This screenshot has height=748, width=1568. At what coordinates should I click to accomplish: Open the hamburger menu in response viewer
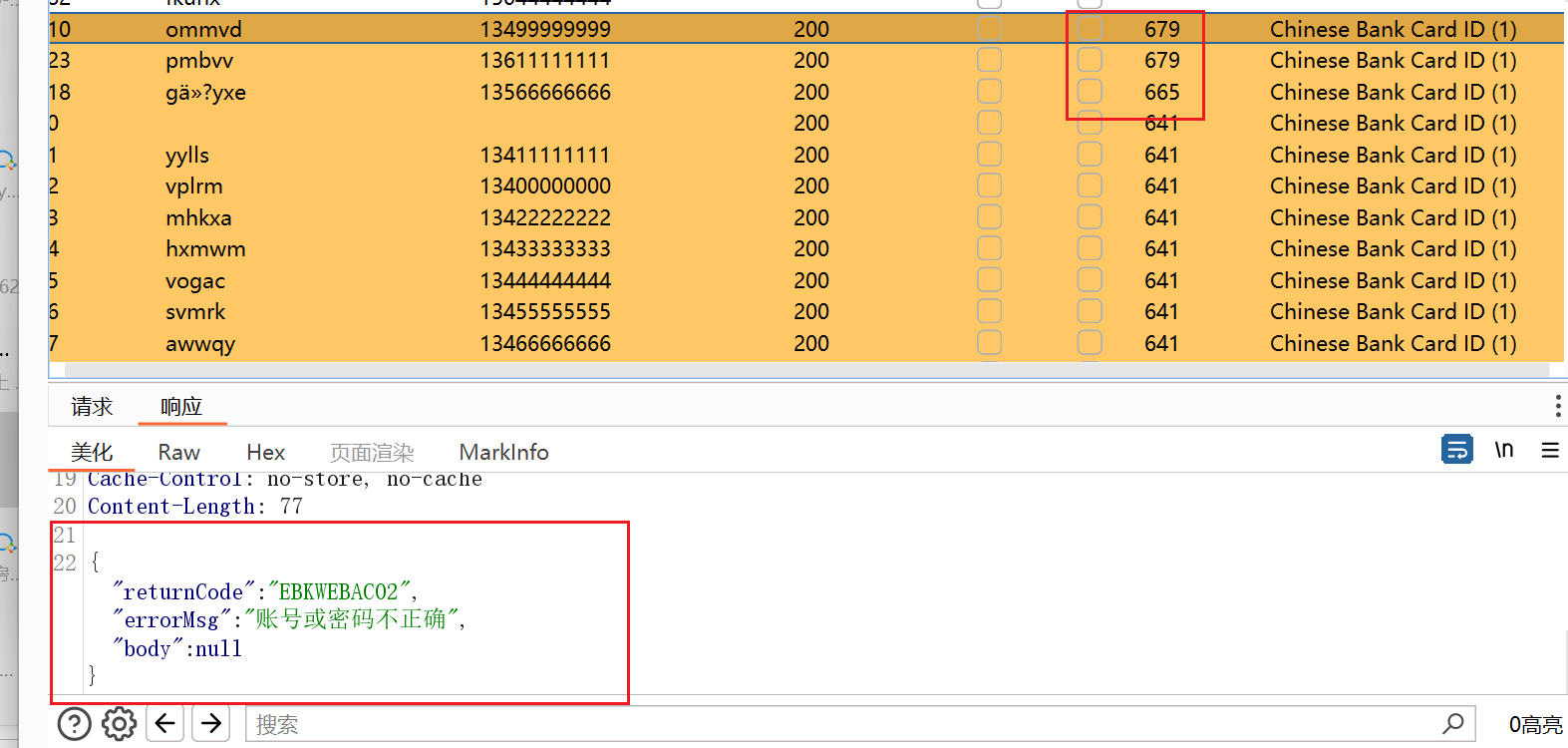1550,450
